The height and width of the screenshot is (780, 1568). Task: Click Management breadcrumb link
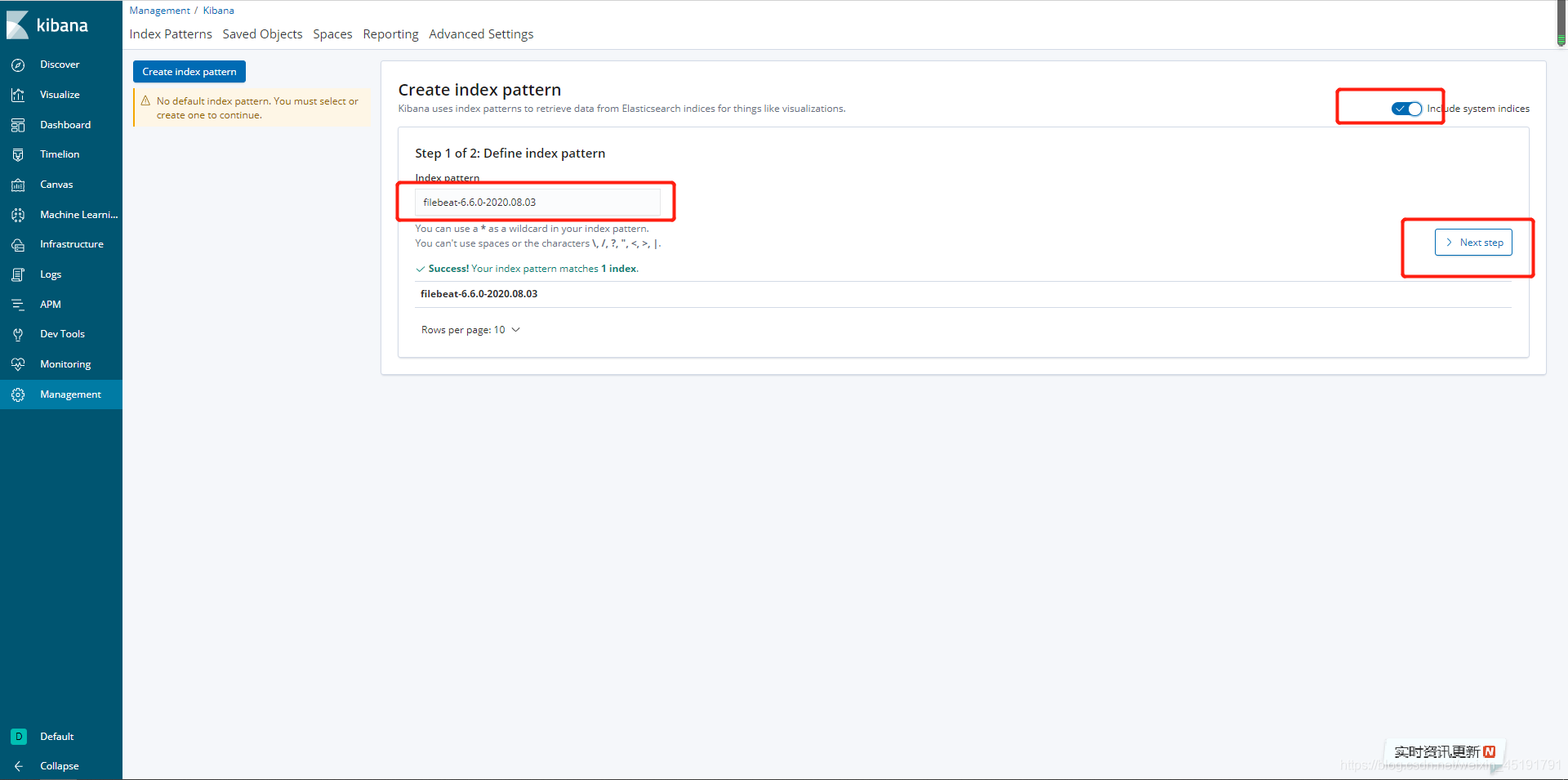pos(159,11)
